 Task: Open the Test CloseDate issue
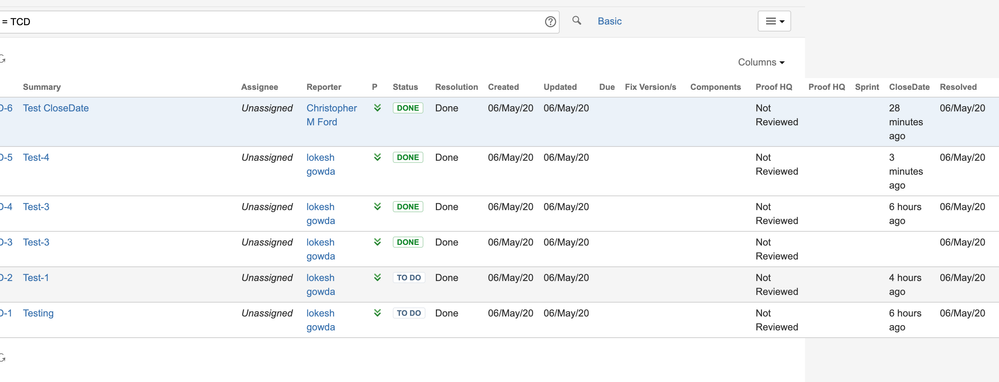55,108
